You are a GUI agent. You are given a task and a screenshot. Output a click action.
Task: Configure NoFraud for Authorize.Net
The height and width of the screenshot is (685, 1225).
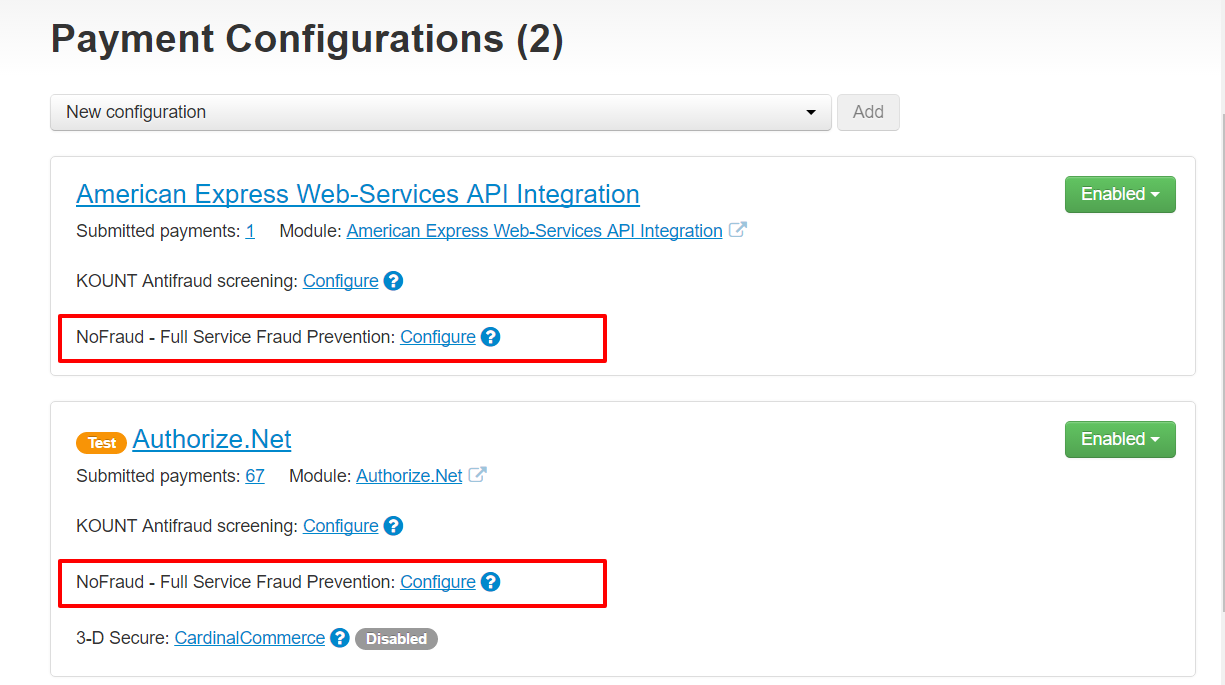(x=438, y=582)
